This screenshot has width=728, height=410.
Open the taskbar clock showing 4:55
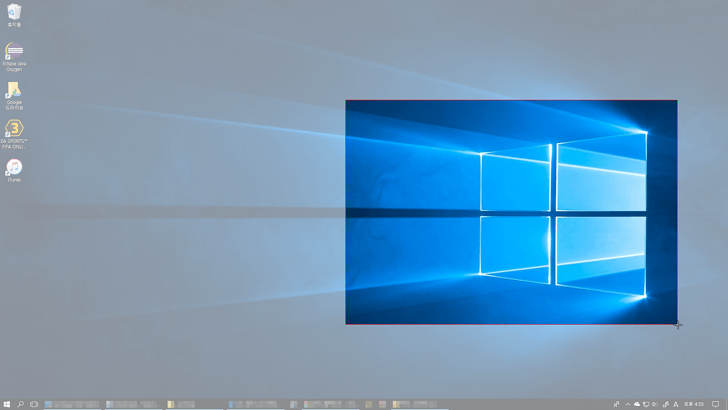click(x=694, y=404)
